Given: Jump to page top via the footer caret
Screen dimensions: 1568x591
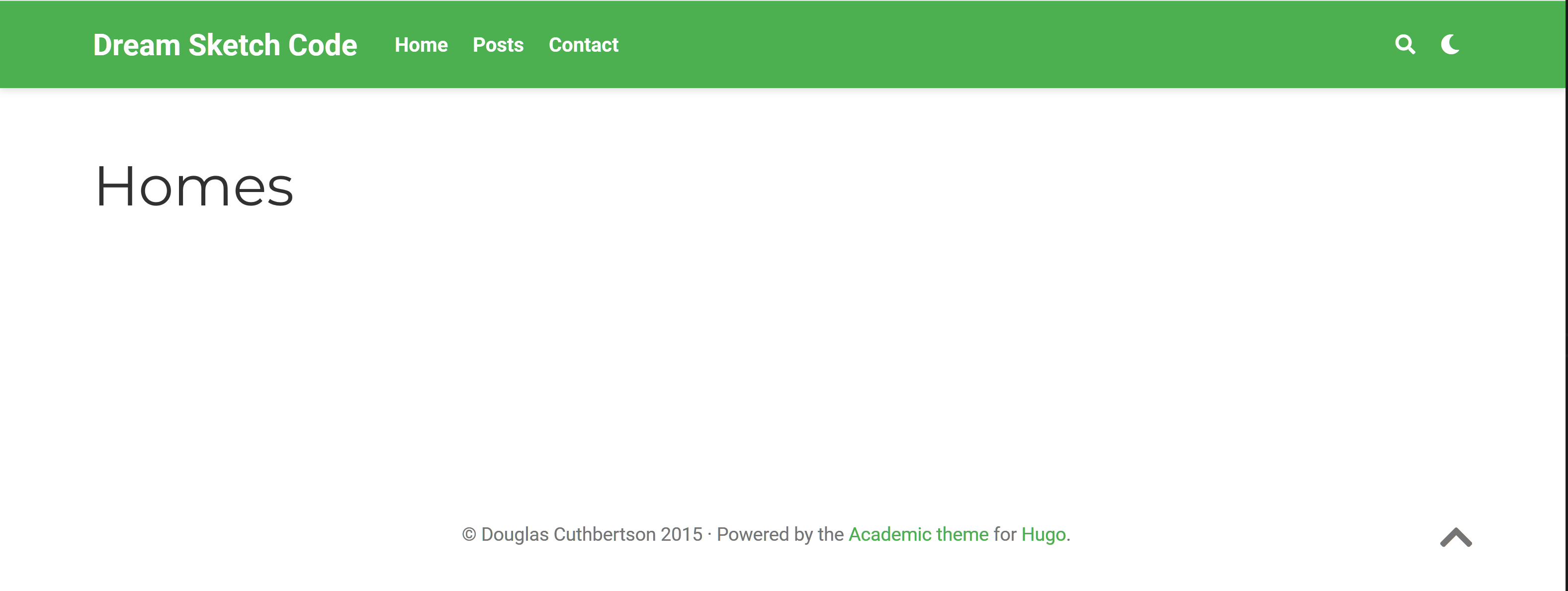Looking at the screenshot, I should click(x=1456, y=537).
